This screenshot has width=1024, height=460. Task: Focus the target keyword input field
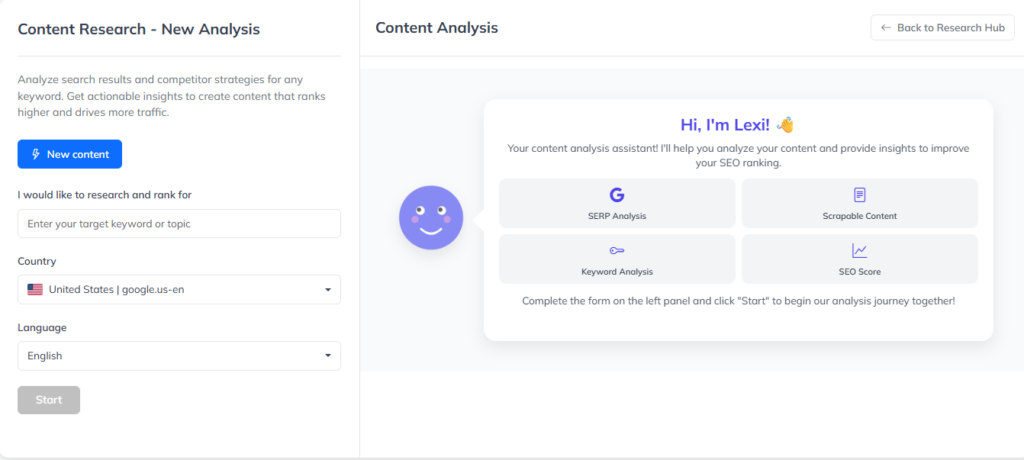179,224
